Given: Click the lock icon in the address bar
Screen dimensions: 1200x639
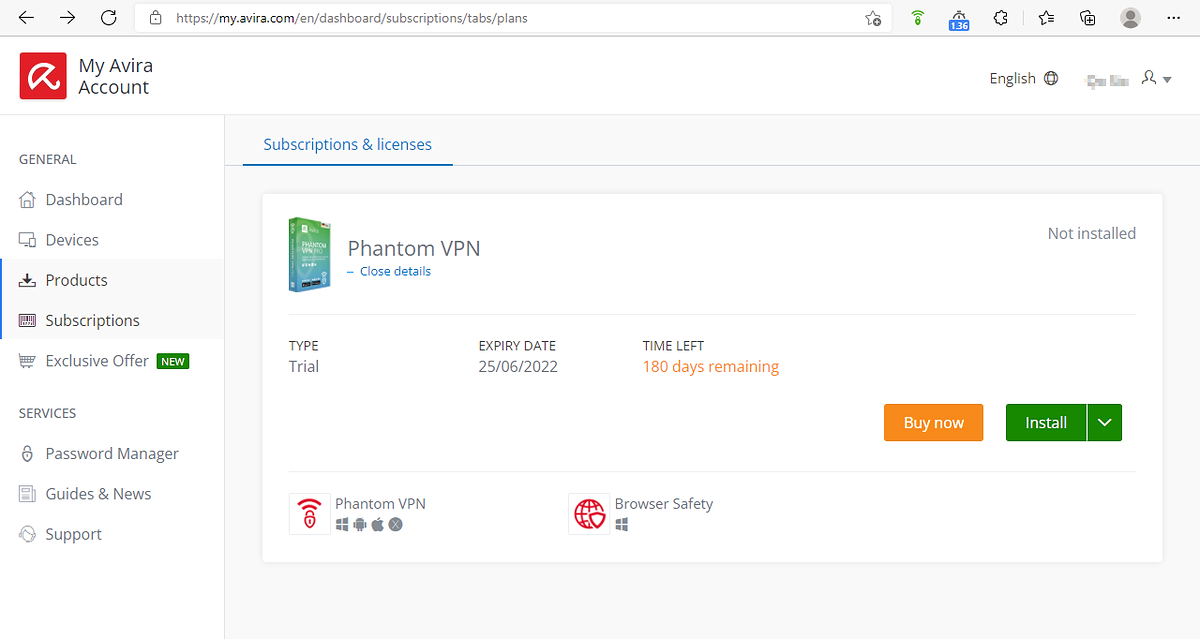Looking at the screenshot, I should 155,18.
